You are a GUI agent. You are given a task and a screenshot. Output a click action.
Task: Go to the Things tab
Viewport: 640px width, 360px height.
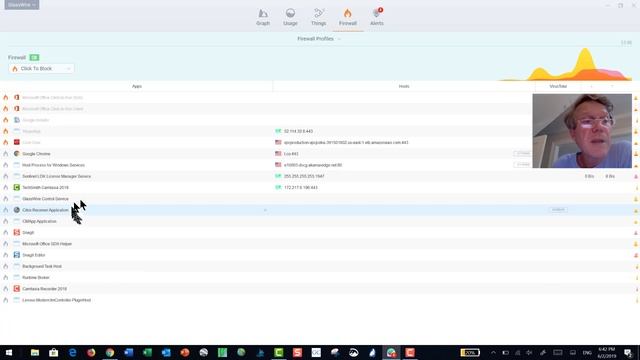click(318, 17)
